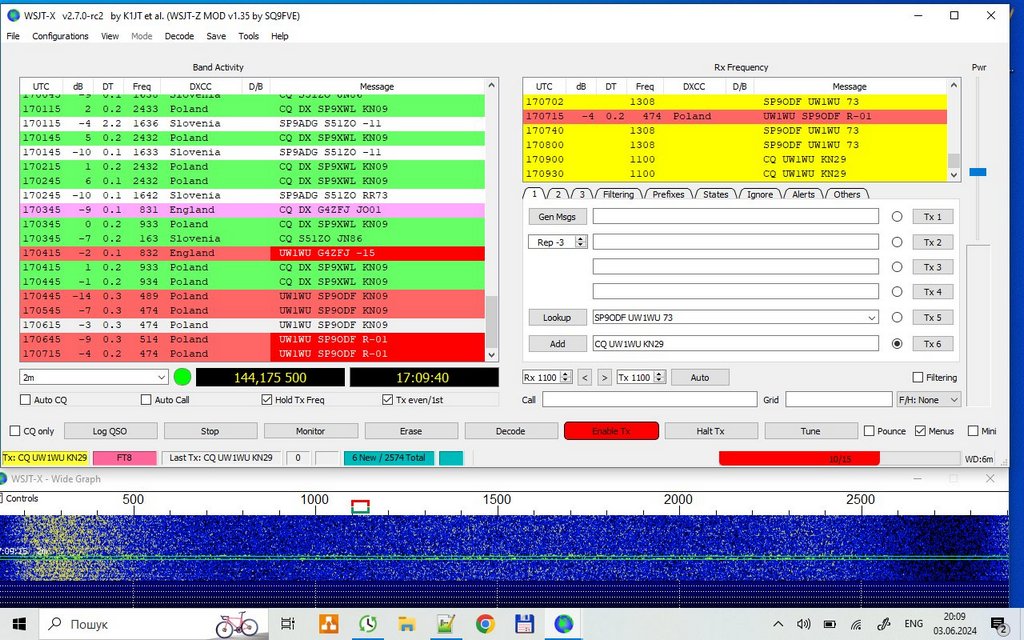Viewport: 1024px width, 640px height.
Task: Enable the Auto CQ checkbox
Action: coord(25,400)
